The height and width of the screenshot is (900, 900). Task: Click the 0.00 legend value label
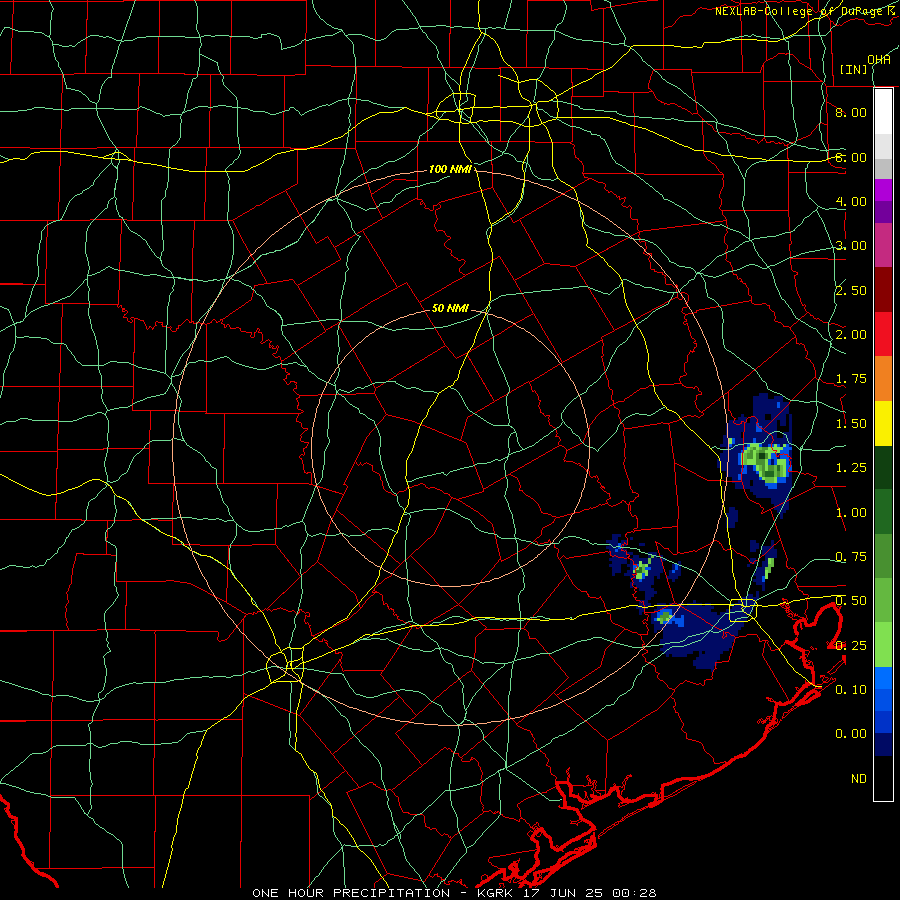pyautogui.click(x=851, y=734)
